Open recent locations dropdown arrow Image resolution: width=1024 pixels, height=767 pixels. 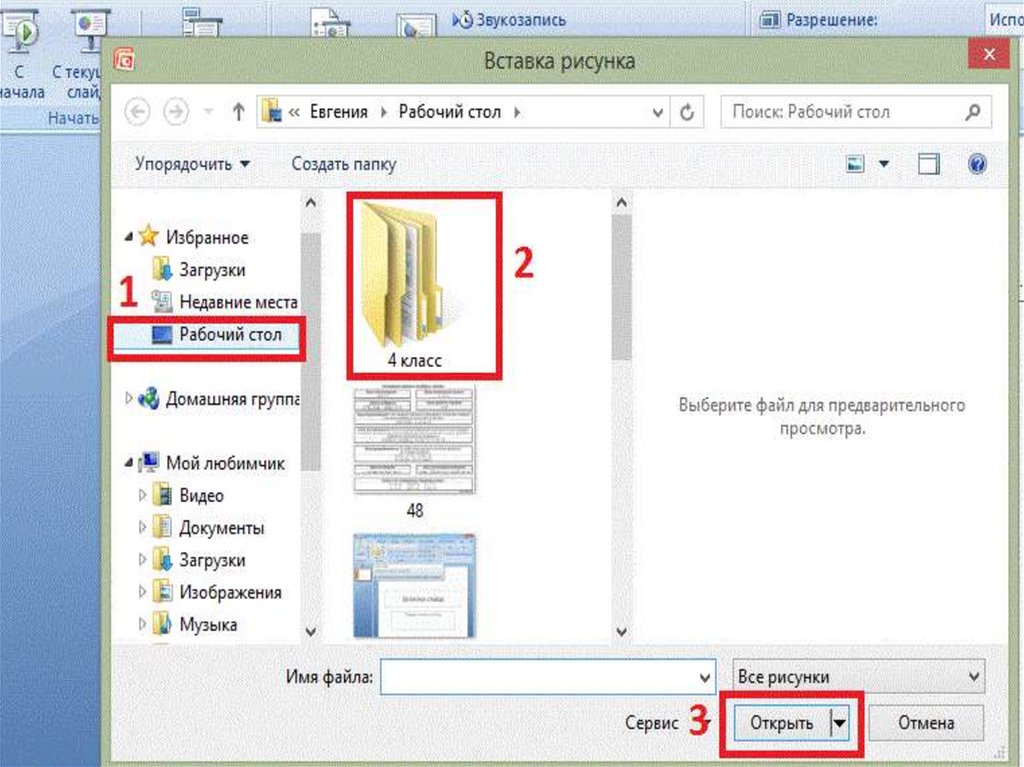click(208, 112)
